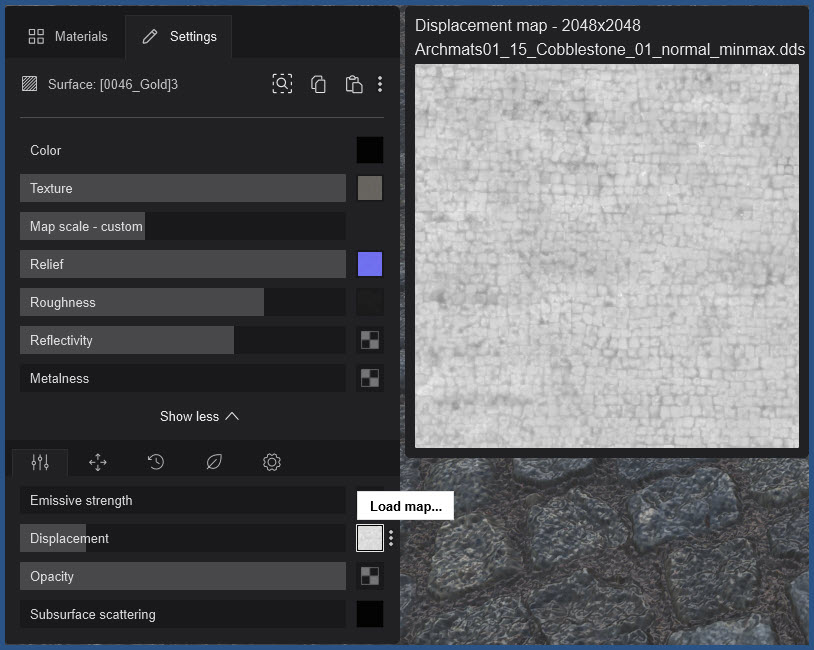Screen dimensions: 814x650
Task: Select the Map scale - custom entry
Action: tap(82, 226)
